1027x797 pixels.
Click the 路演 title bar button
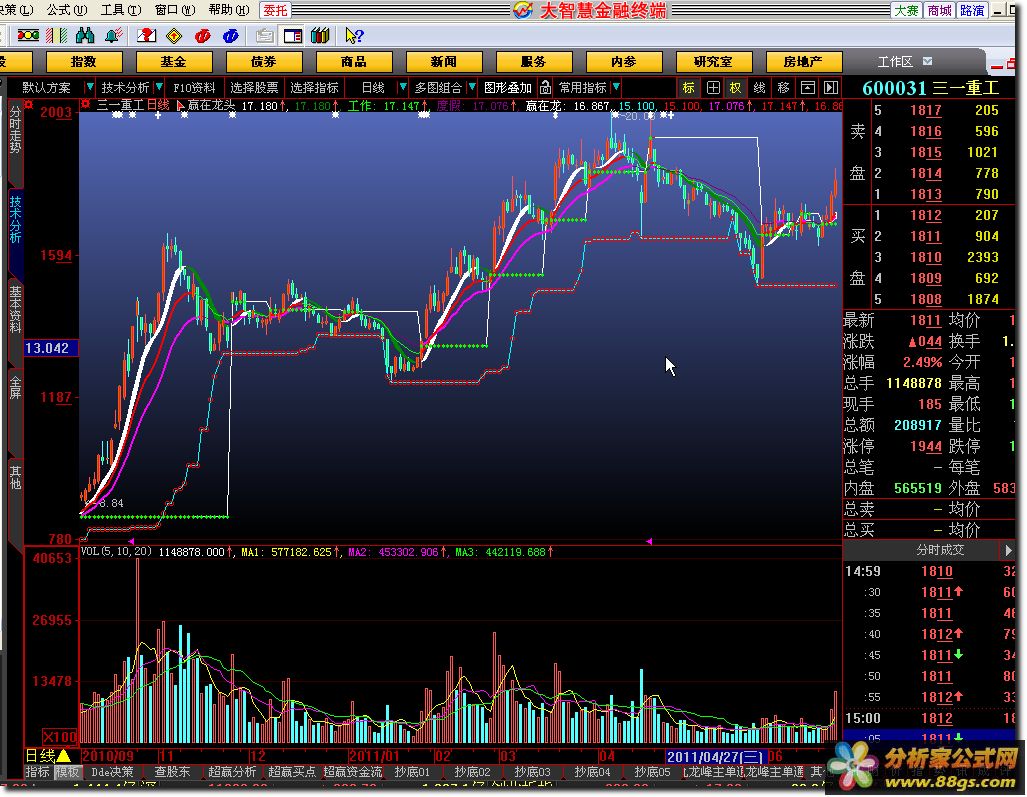point(973,10)
